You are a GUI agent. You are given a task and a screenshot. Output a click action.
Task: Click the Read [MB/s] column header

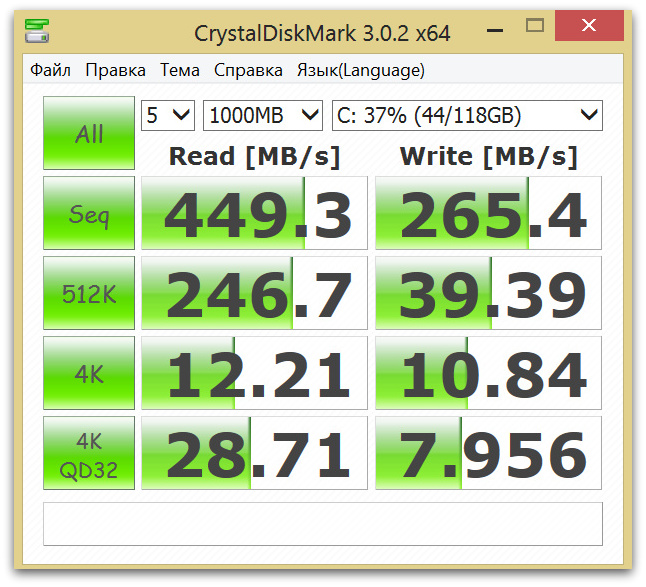click(x=255, y=157)
